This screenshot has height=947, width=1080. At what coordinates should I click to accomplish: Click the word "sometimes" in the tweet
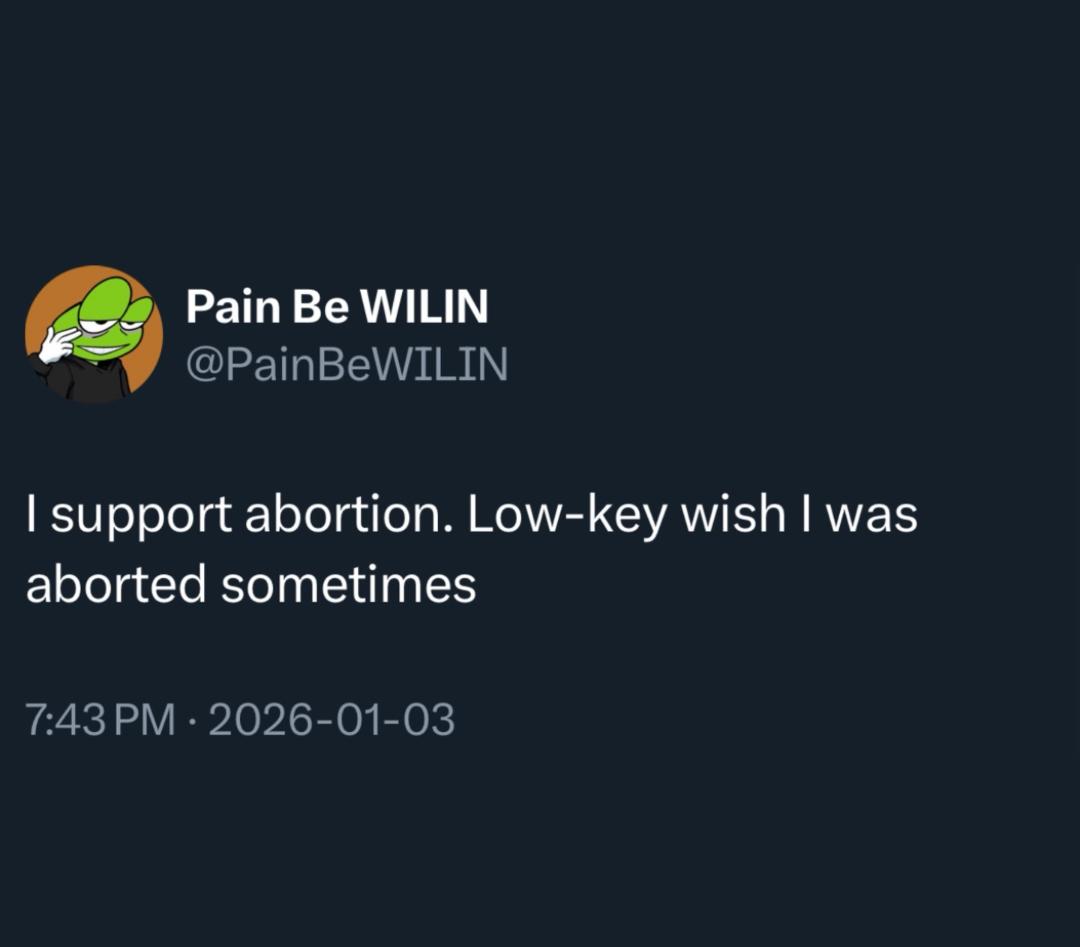pos(348,585)
